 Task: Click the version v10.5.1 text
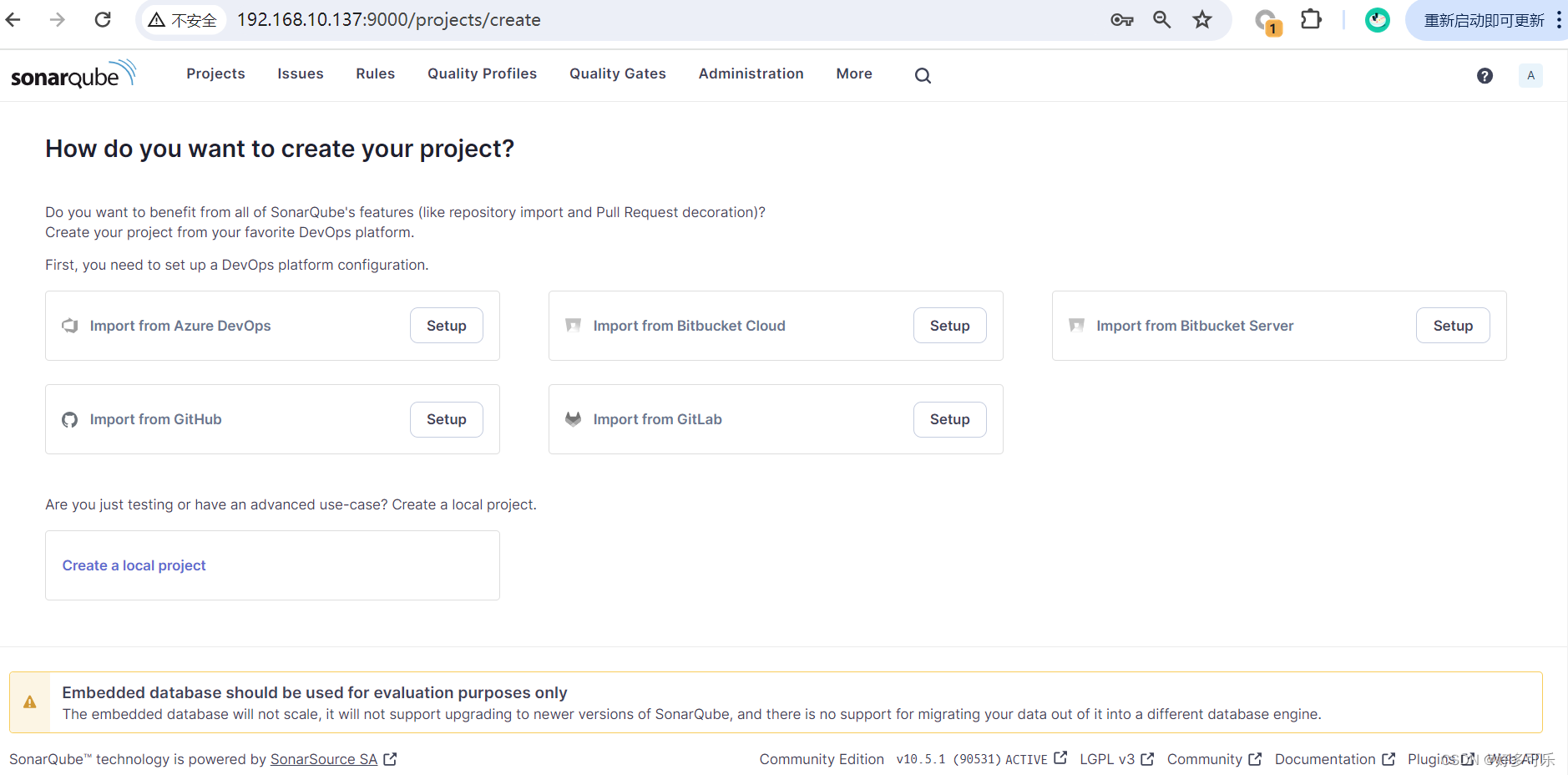921,759
